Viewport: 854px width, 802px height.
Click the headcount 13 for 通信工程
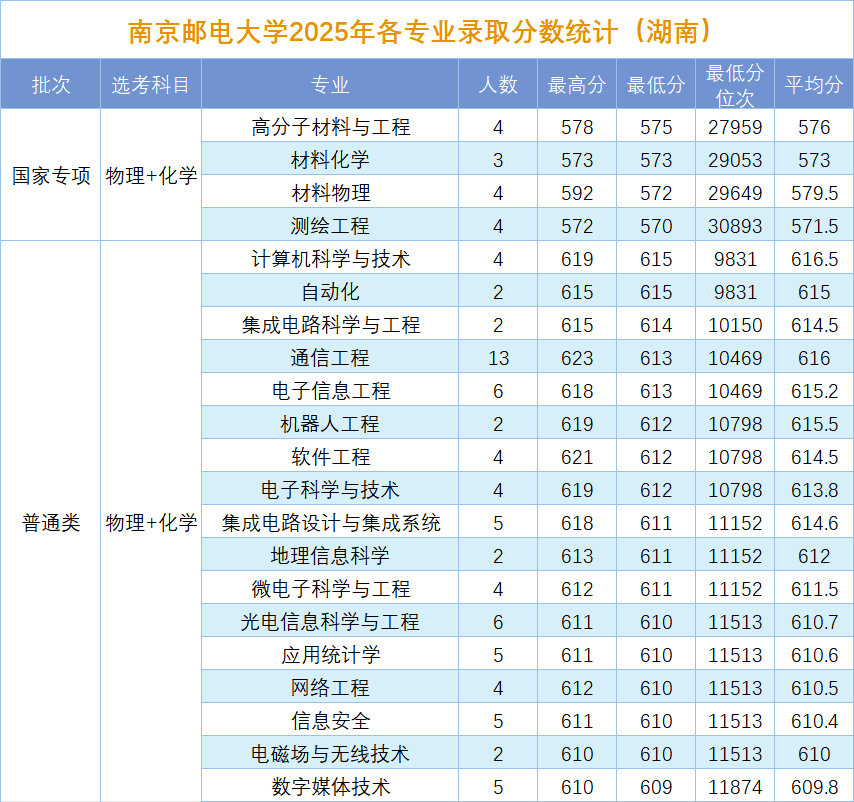click(498, 358)
